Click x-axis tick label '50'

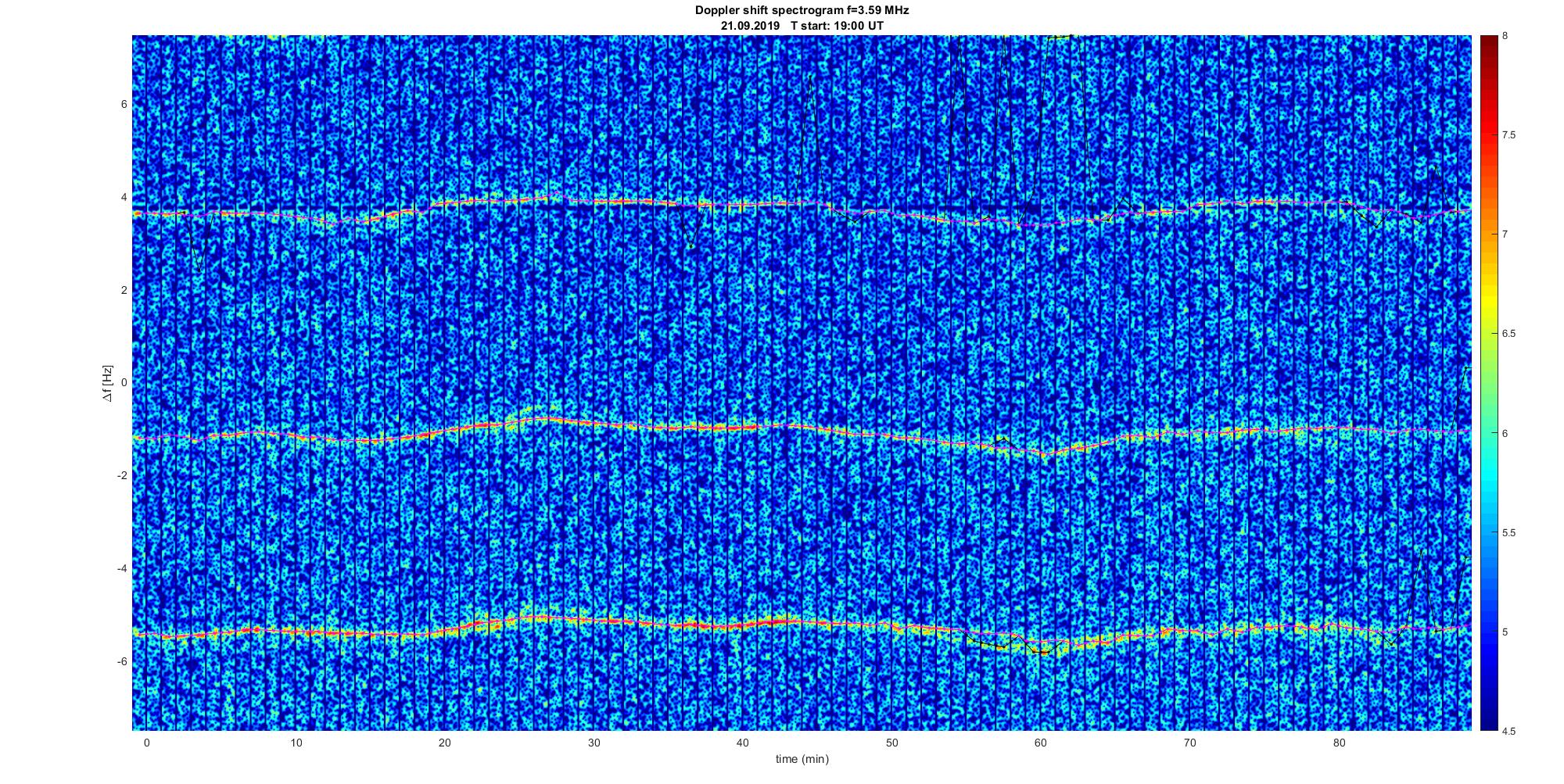[x=892, y=743]
